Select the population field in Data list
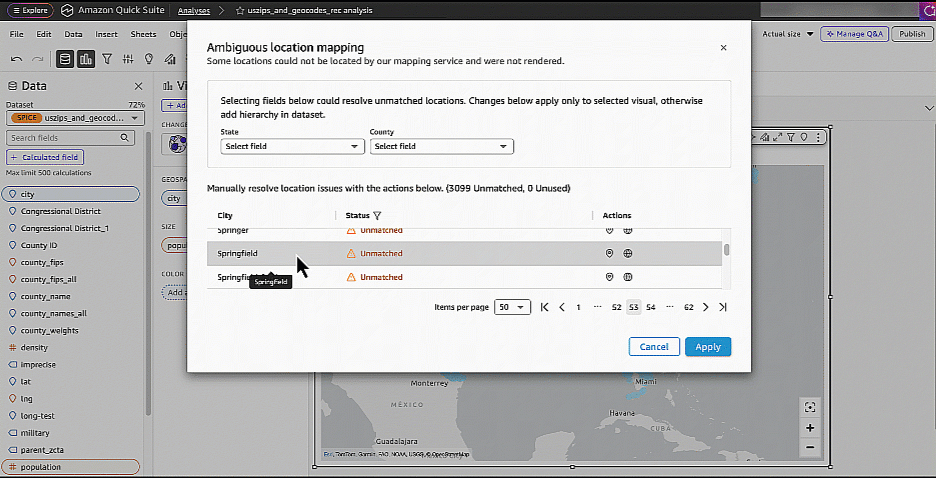Viewport: 936px width, 478px height. click(70, 467)
